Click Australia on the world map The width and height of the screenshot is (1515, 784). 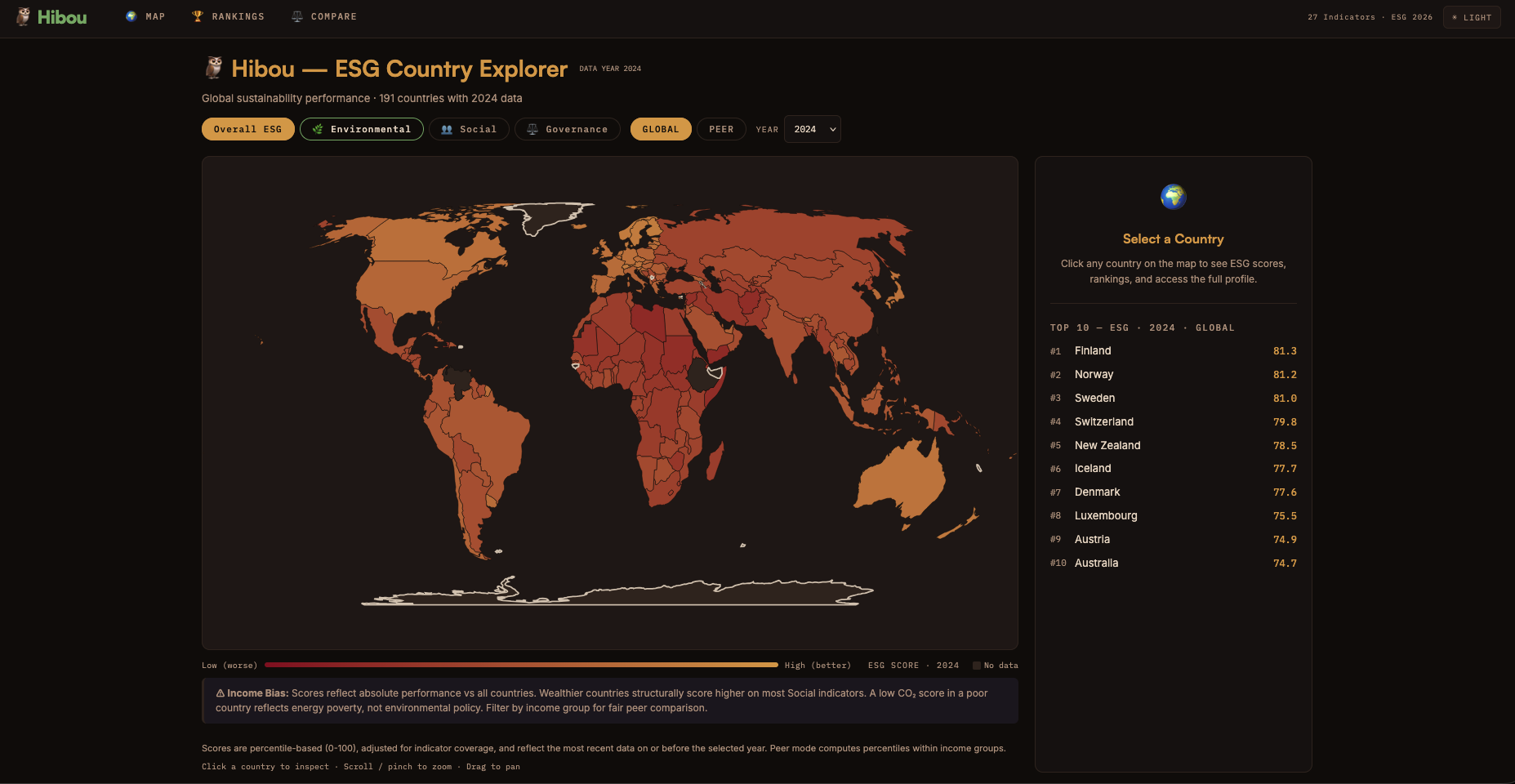coord(900,482)
